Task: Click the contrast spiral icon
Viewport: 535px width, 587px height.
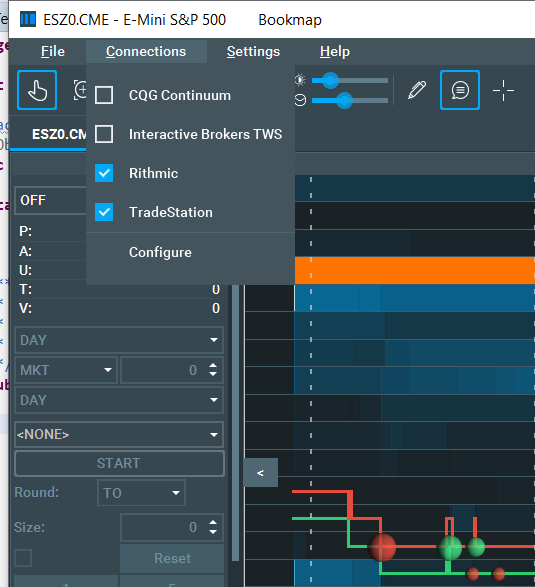Action: [x=300, y=100]
